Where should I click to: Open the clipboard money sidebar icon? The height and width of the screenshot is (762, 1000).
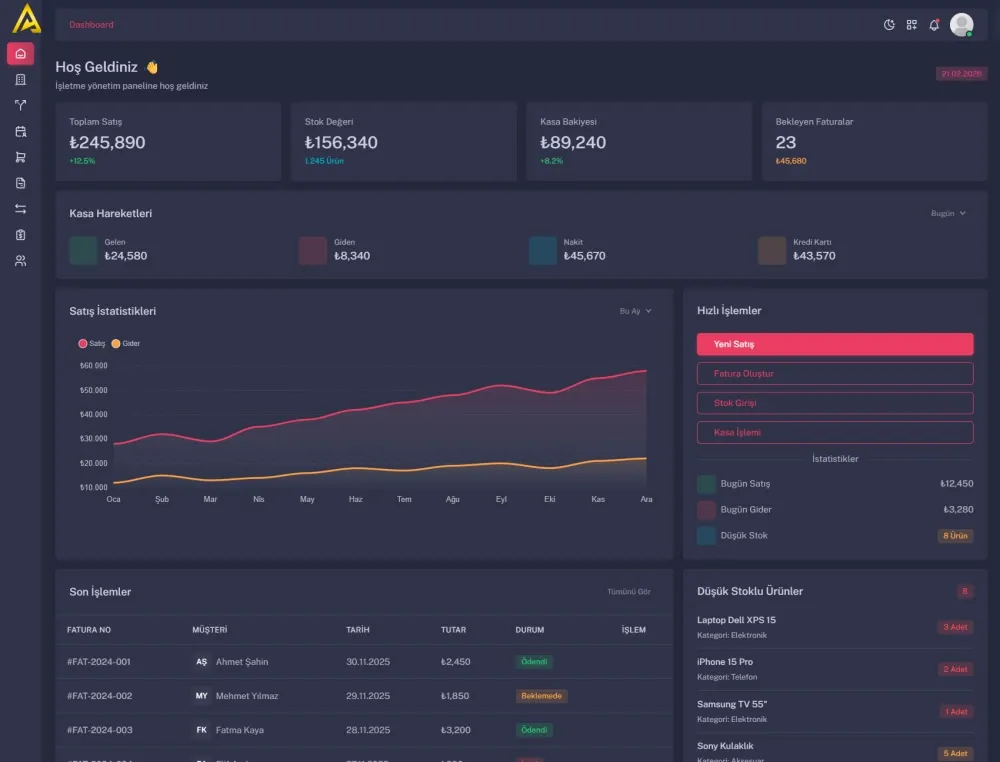coord(20,235)
